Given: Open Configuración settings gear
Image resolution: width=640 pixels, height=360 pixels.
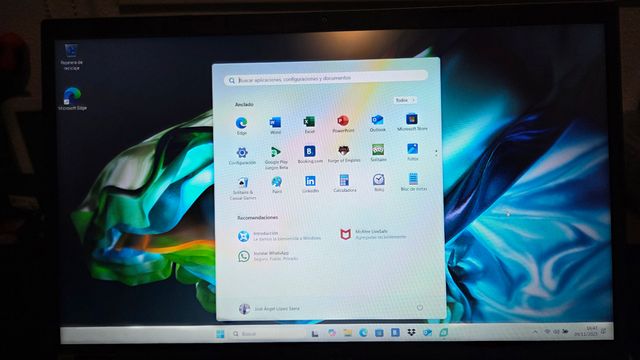Looking at the screenshot, I should pos(242,156).
